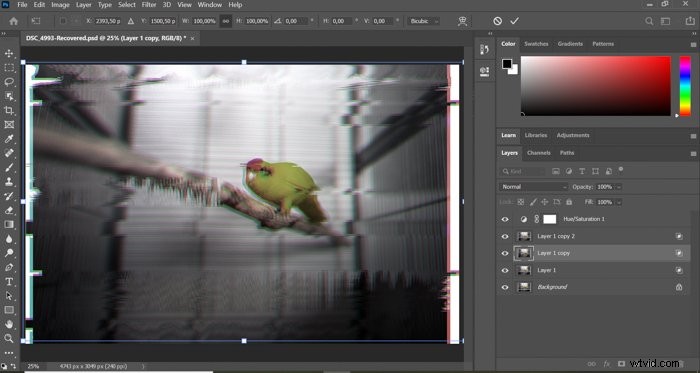This screenshot has width=700, height=373.
Task: Cancel the transform using circle-slash icon
Action: (497, 21)
